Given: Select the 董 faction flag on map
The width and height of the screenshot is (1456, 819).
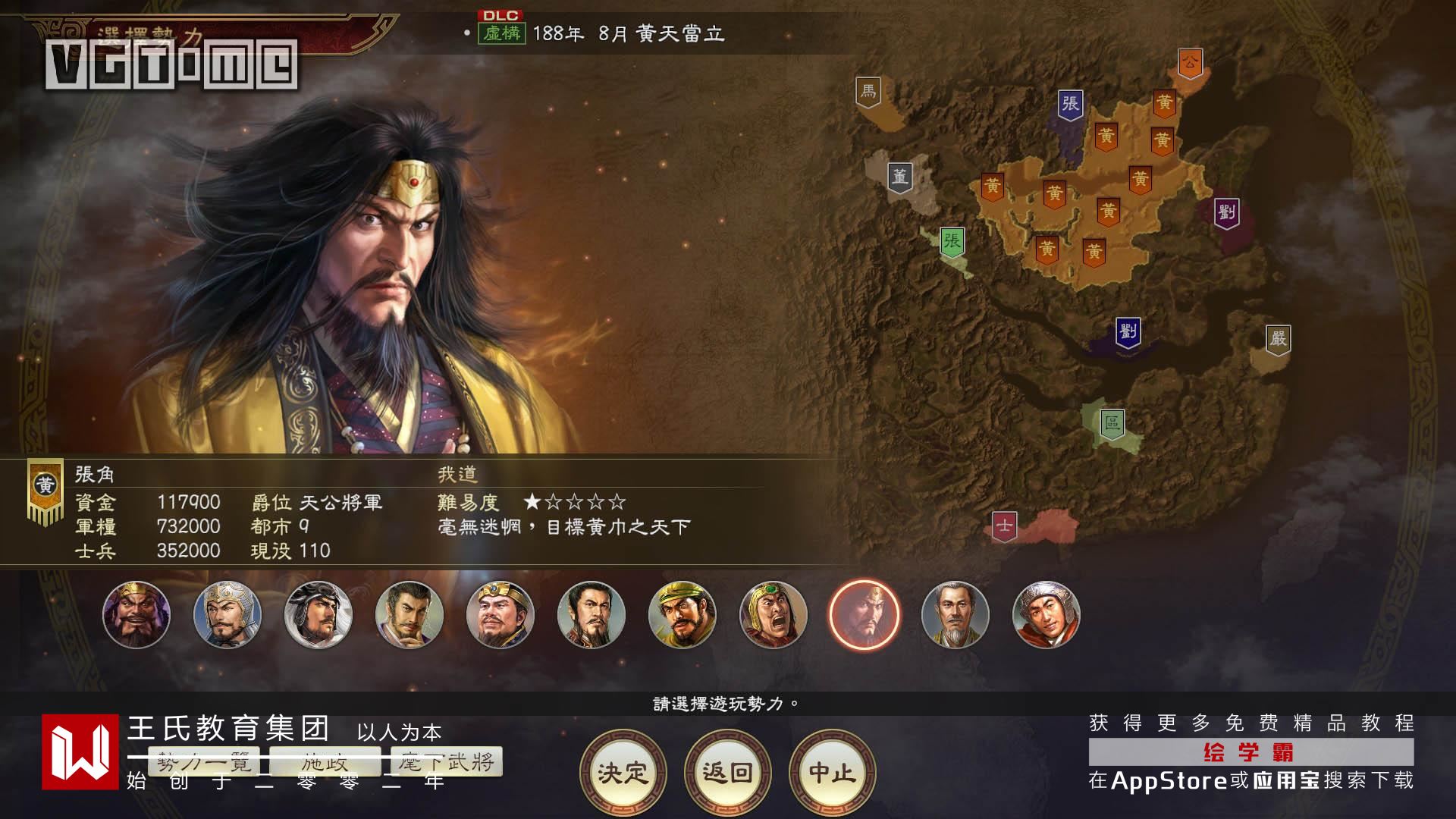Looking at the screenshot, I should pyautogui.click(x=899, y=178).
